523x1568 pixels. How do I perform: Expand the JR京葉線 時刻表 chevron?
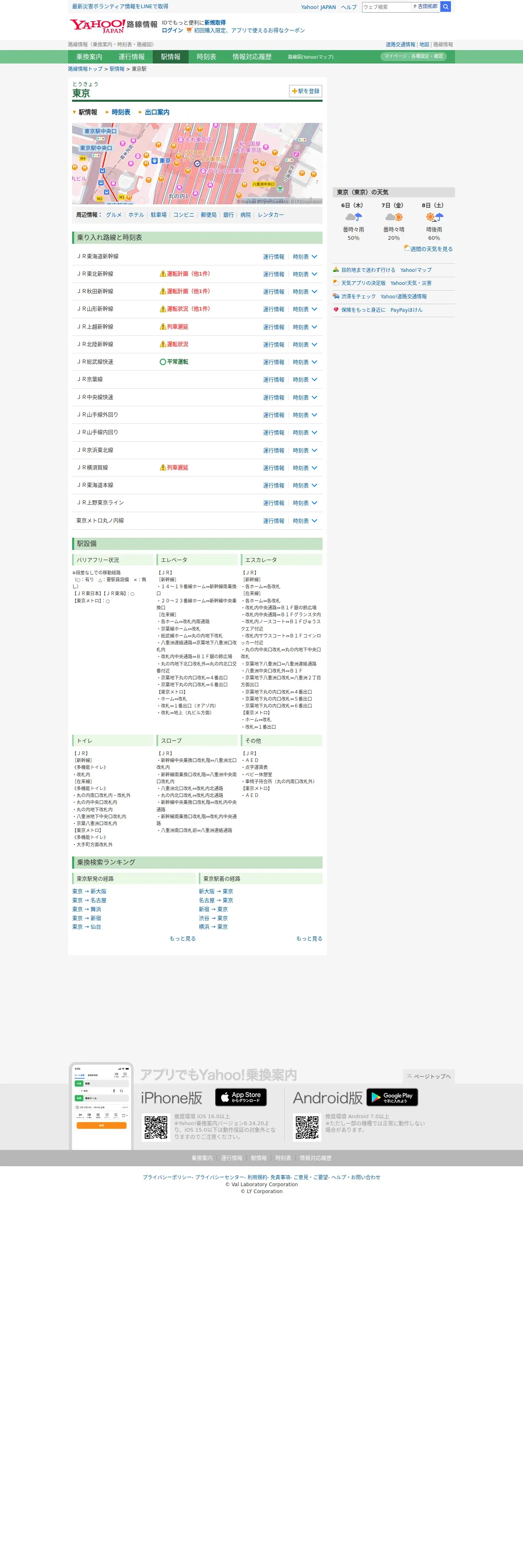[315, 379]
